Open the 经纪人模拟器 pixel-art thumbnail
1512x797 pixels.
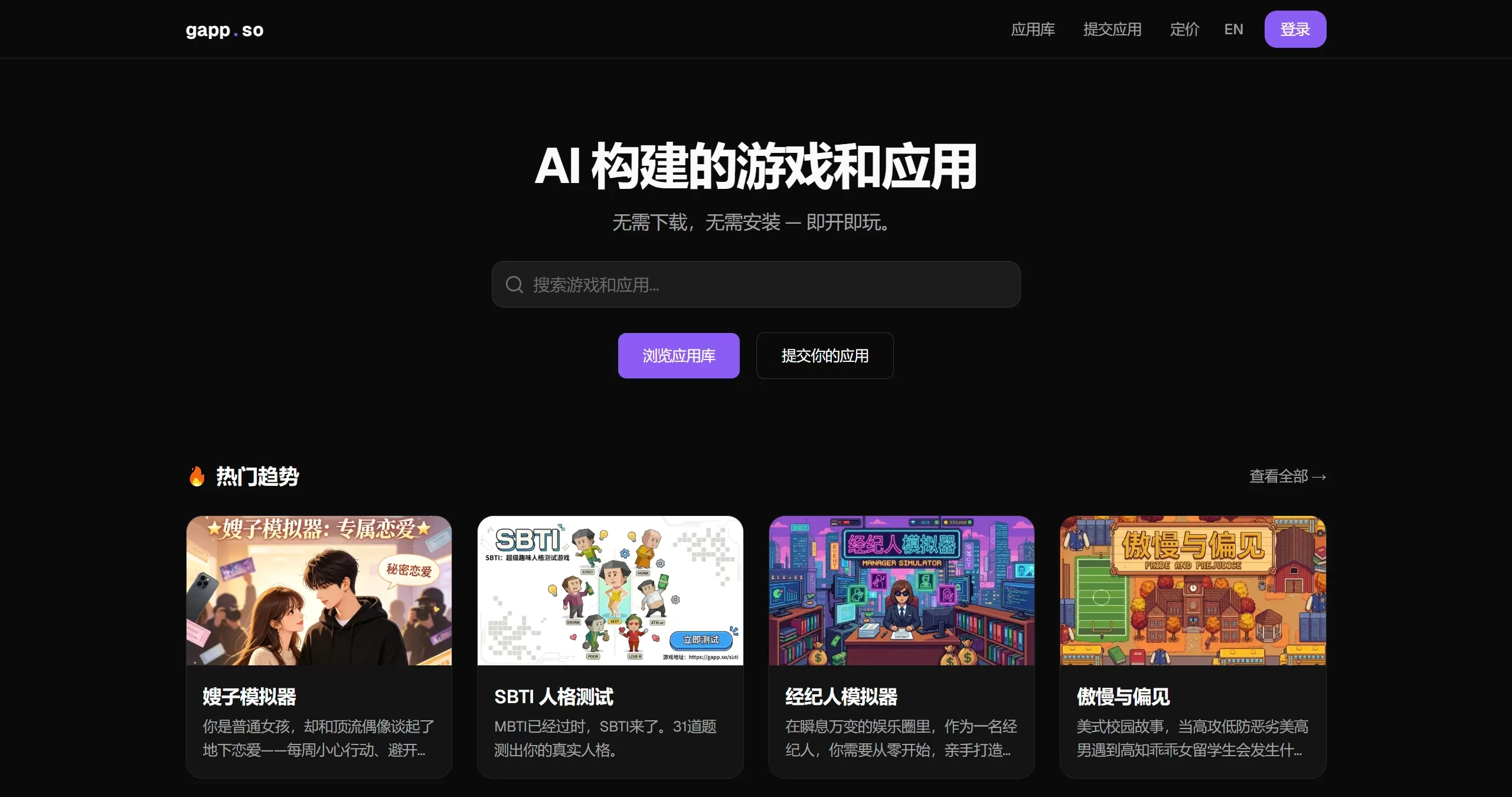pos(901,590)
